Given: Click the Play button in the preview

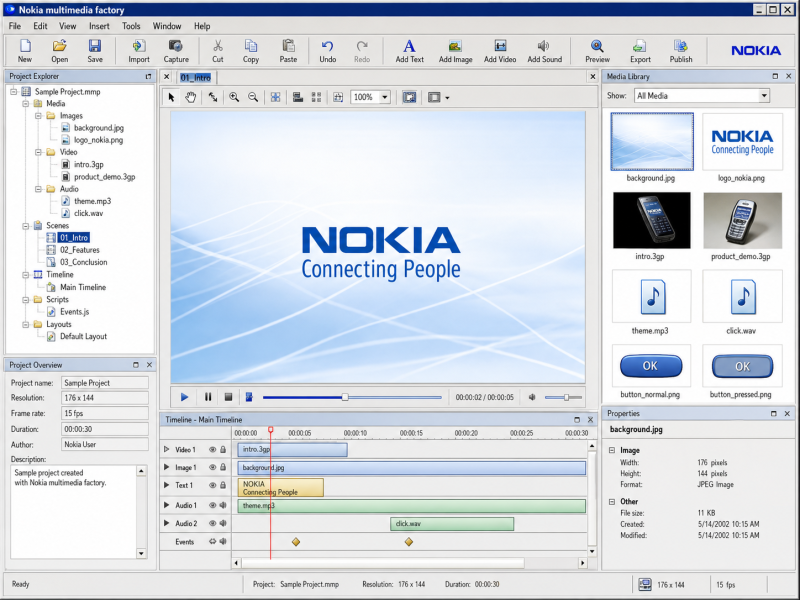Looking at the screenshot, I should click(184, 397).
